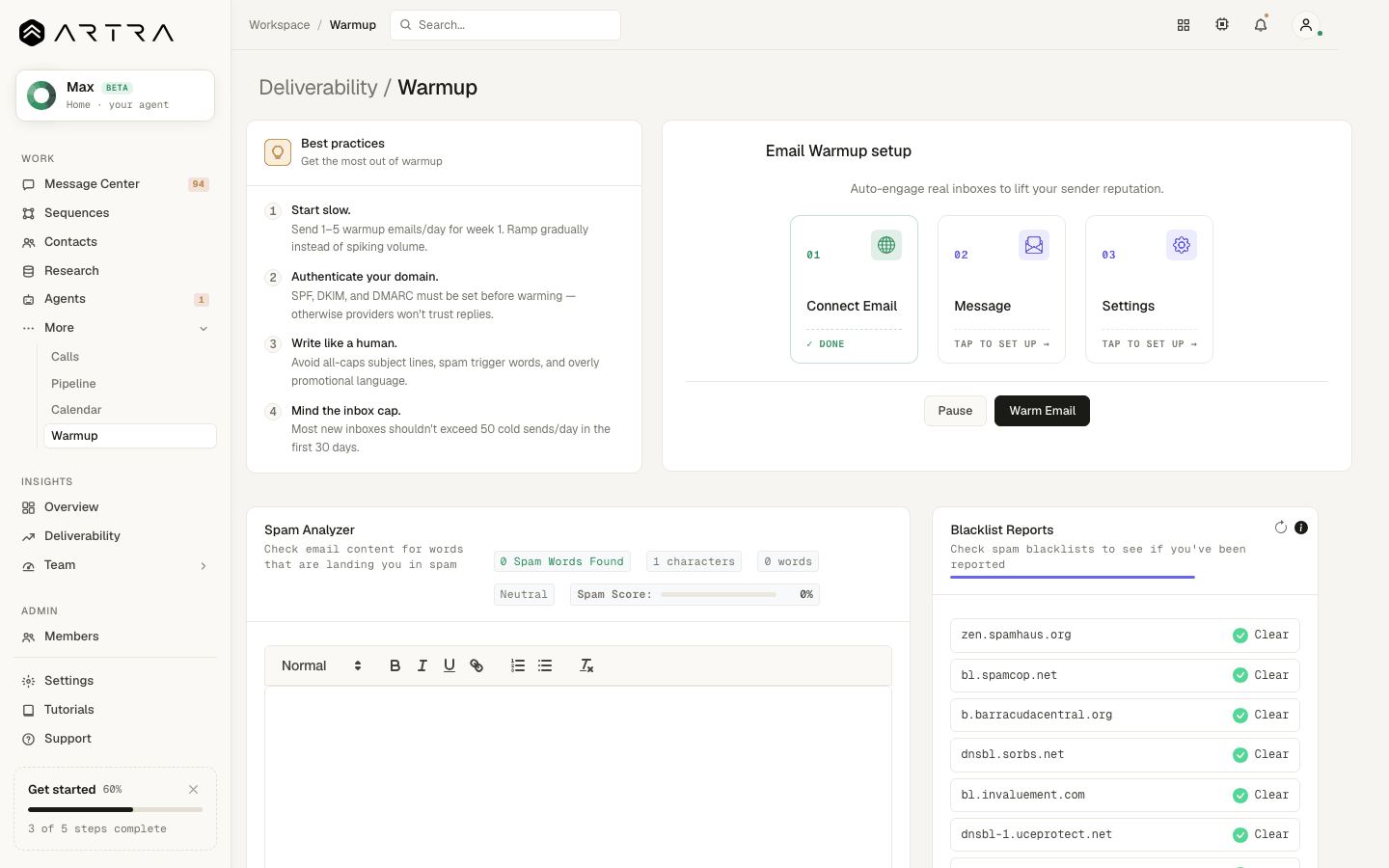Screen dimensions: 1389x868
Task: Open the user profile avatar
Action: 1306,25
